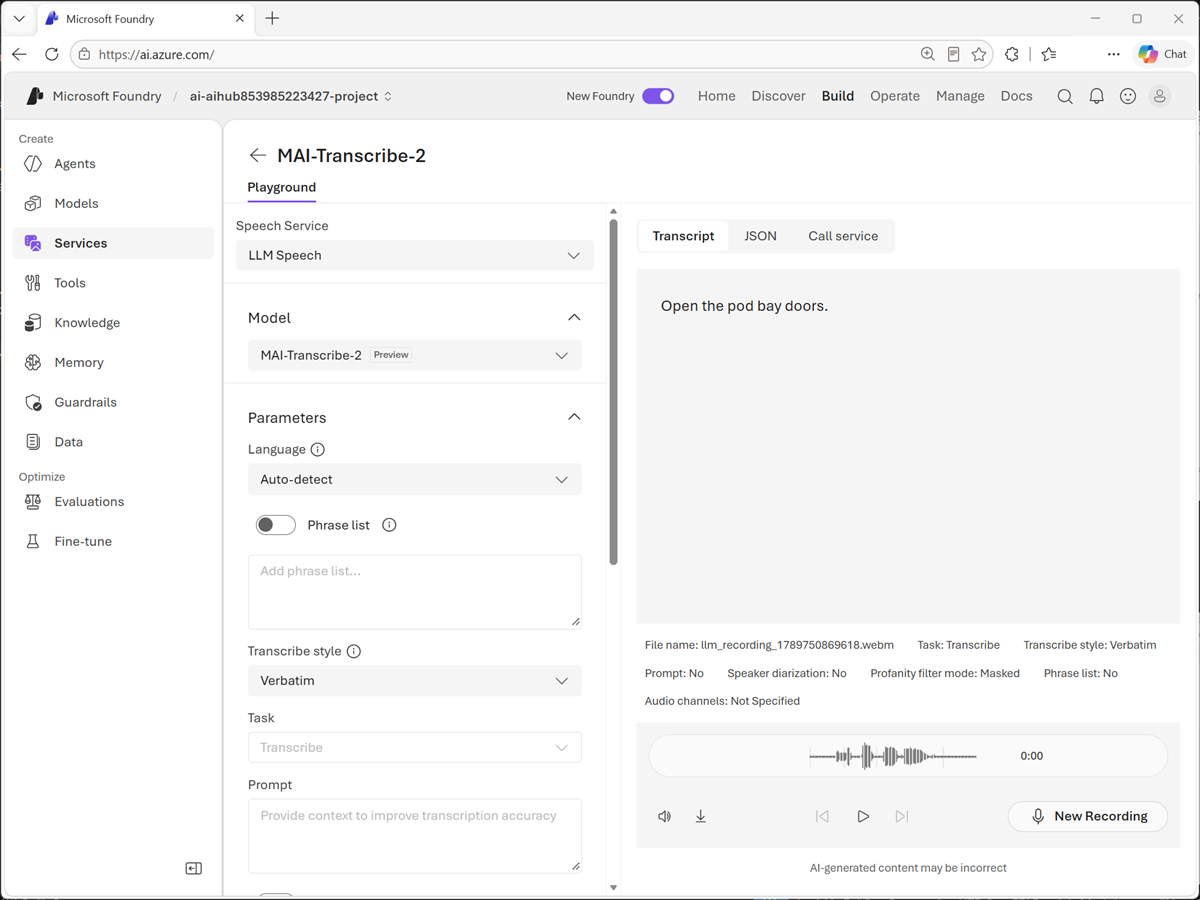The image size is (1200, 900).
Task: Open the account profile icon
Action: tap(1160, 96)
